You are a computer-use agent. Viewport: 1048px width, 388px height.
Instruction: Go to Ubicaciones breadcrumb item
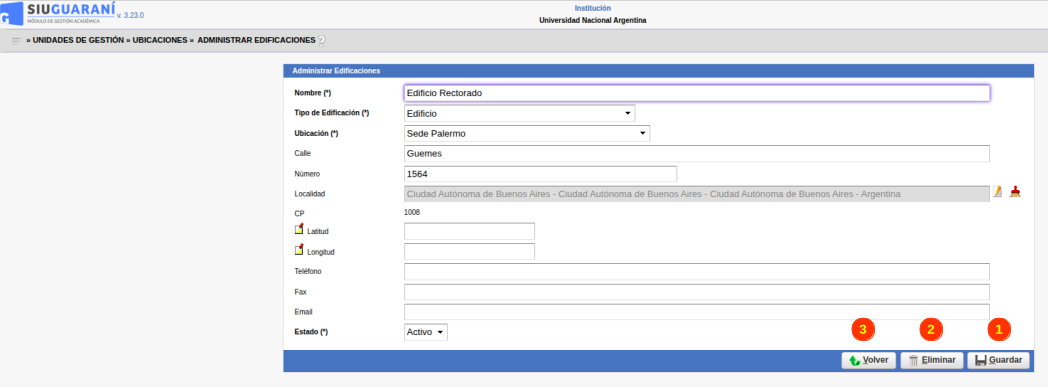point(160,41)
